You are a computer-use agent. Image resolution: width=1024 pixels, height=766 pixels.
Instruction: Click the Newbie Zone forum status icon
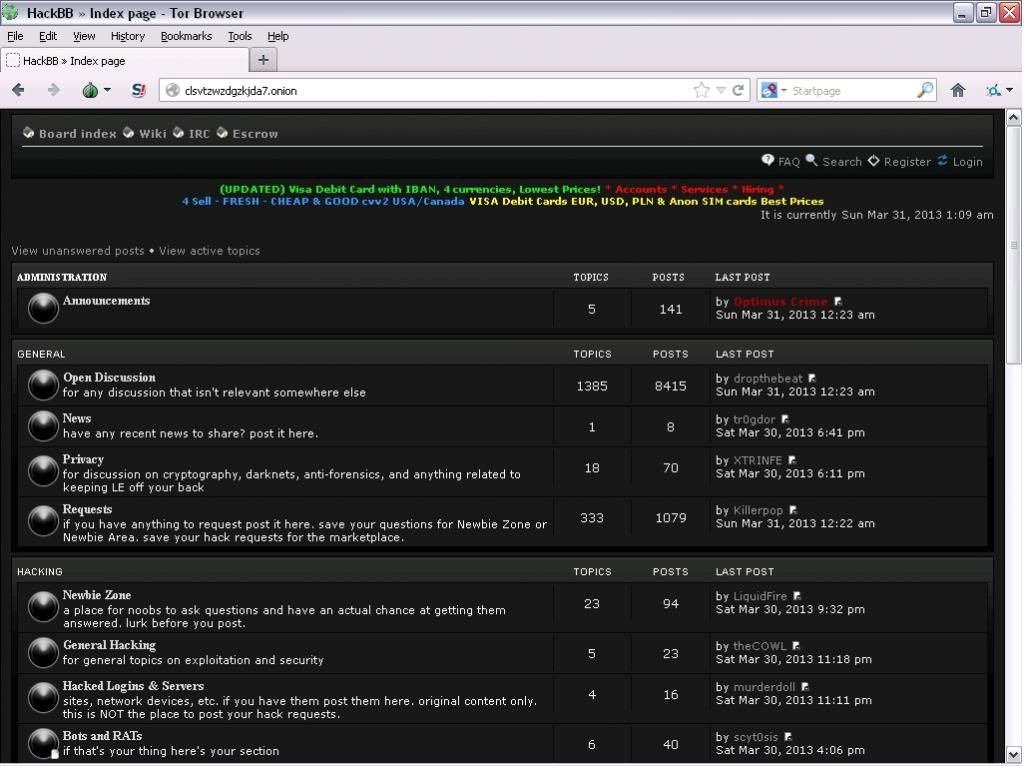pos(43,607)
